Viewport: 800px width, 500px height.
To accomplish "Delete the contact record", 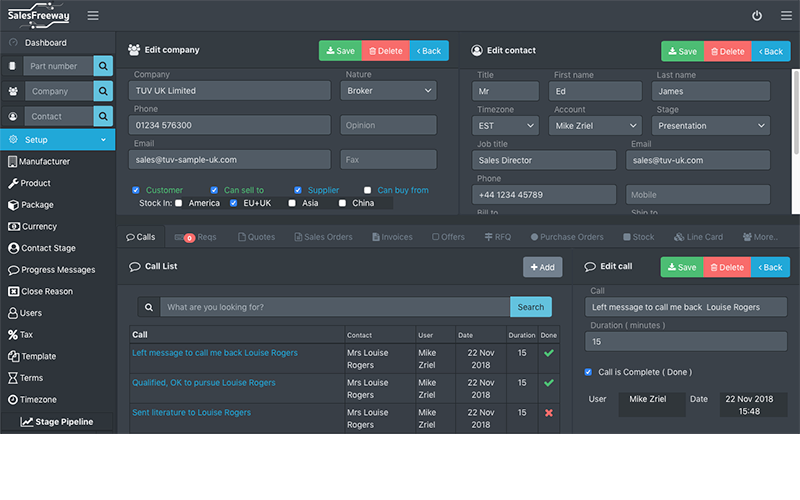I will point(728,51).
